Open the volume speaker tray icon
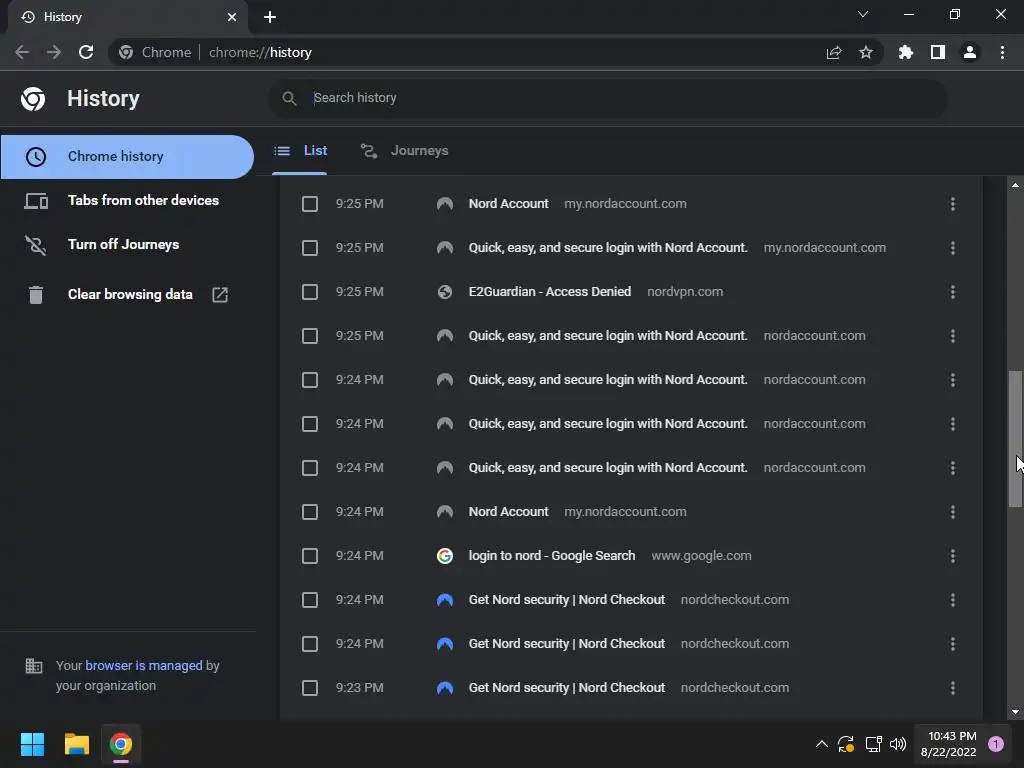This screenshot has width=1024, height=768. [x=898, y=744]
